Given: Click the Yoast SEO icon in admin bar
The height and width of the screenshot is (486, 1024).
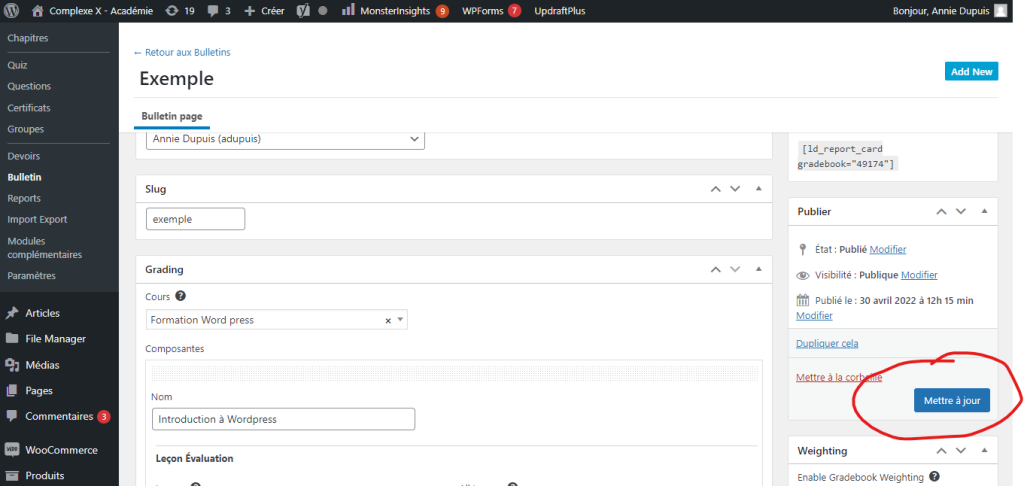Looking at the screenshot, I should (304, 11).
